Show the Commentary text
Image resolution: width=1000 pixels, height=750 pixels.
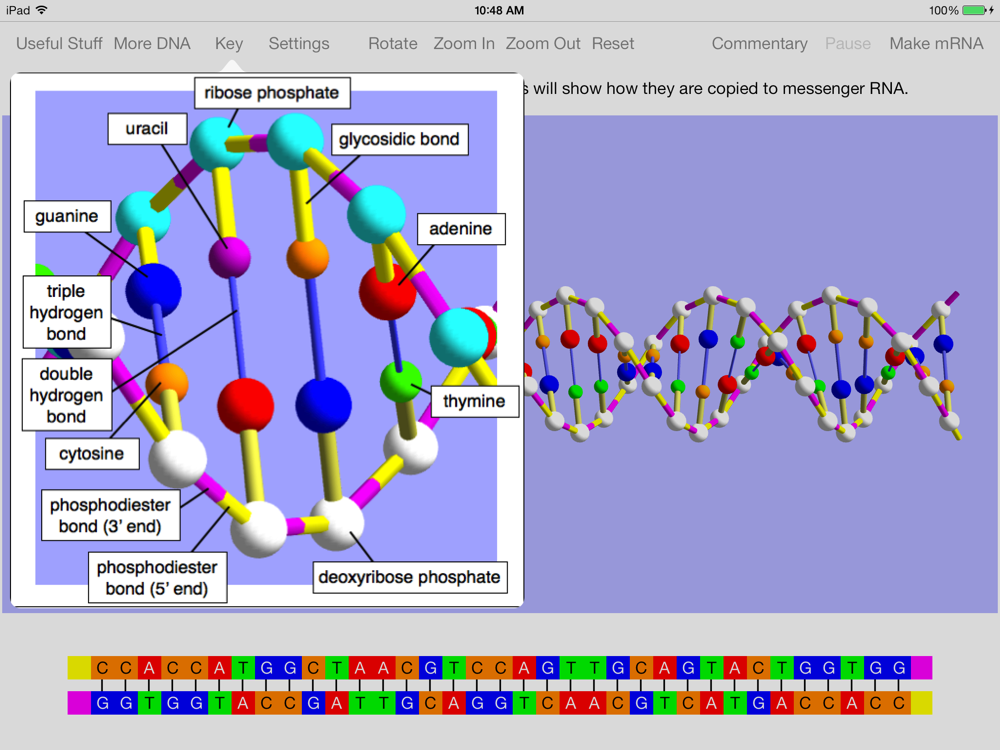point(759,43)
